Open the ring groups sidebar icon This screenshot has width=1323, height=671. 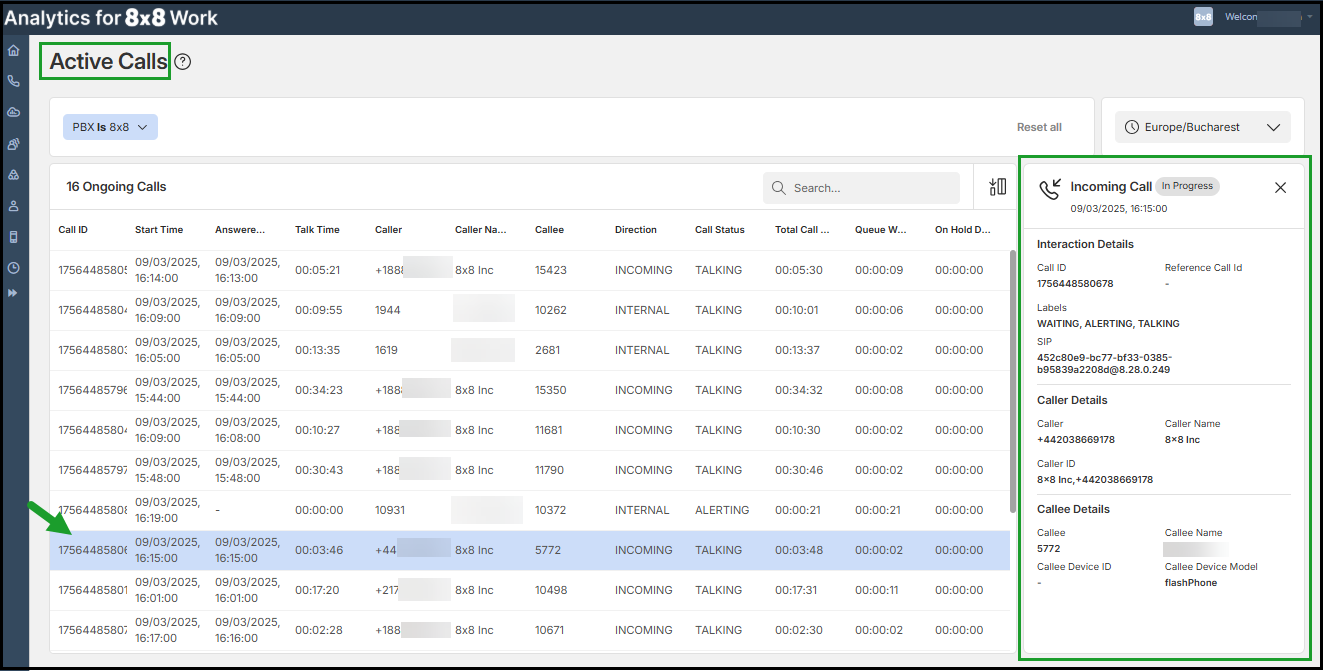14,175
